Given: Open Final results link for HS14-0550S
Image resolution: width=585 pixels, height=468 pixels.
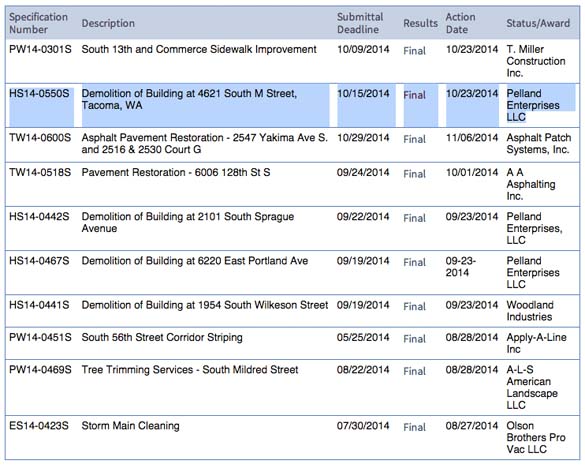Looking at the screenshot, I should [x=414, y=95].
